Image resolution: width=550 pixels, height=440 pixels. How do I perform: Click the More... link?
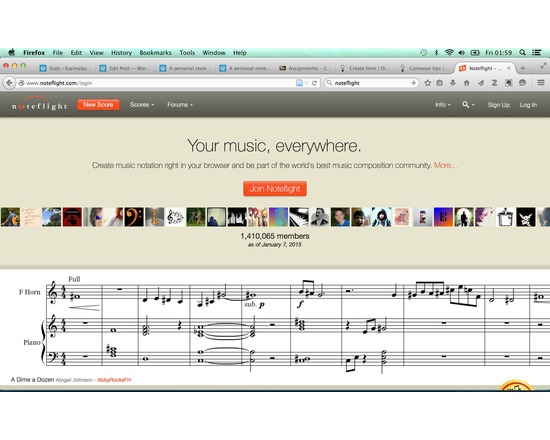[445, 165]
